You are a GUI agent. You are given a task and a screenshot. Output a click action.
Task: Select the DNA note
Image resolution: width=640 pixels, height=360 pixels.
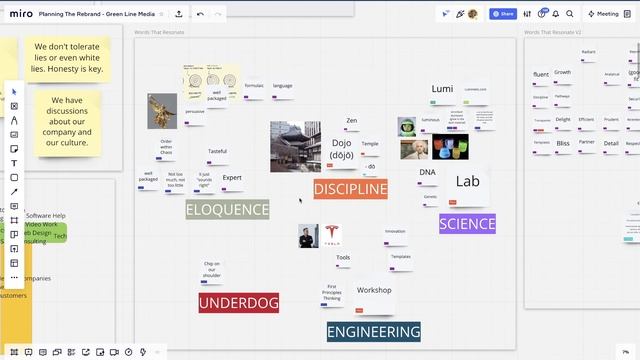pos(427,176)
